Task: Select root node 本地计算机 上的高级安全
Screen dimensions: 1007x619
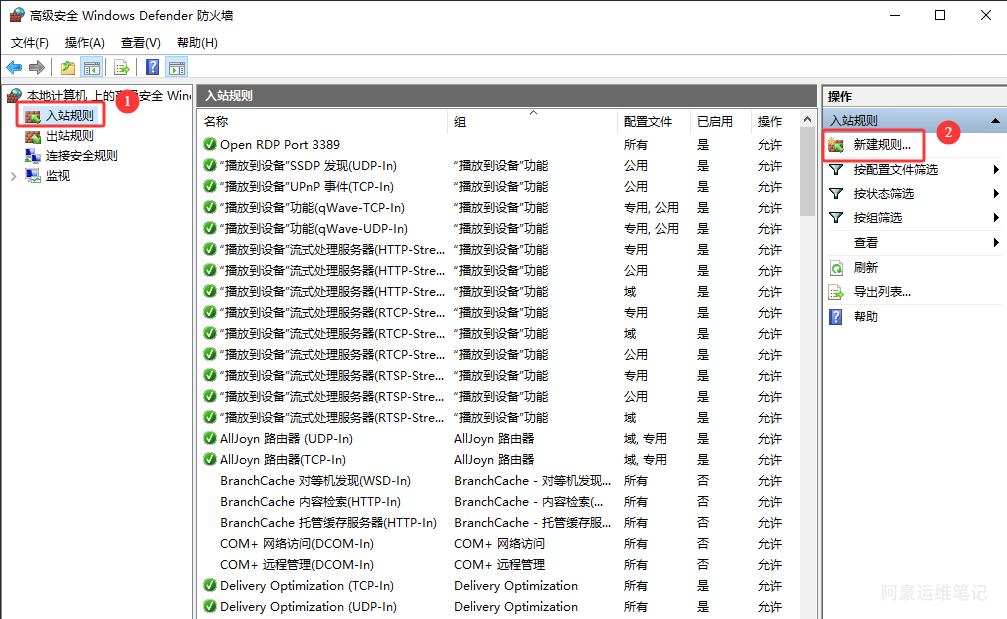Action: (x=108, y=96)
